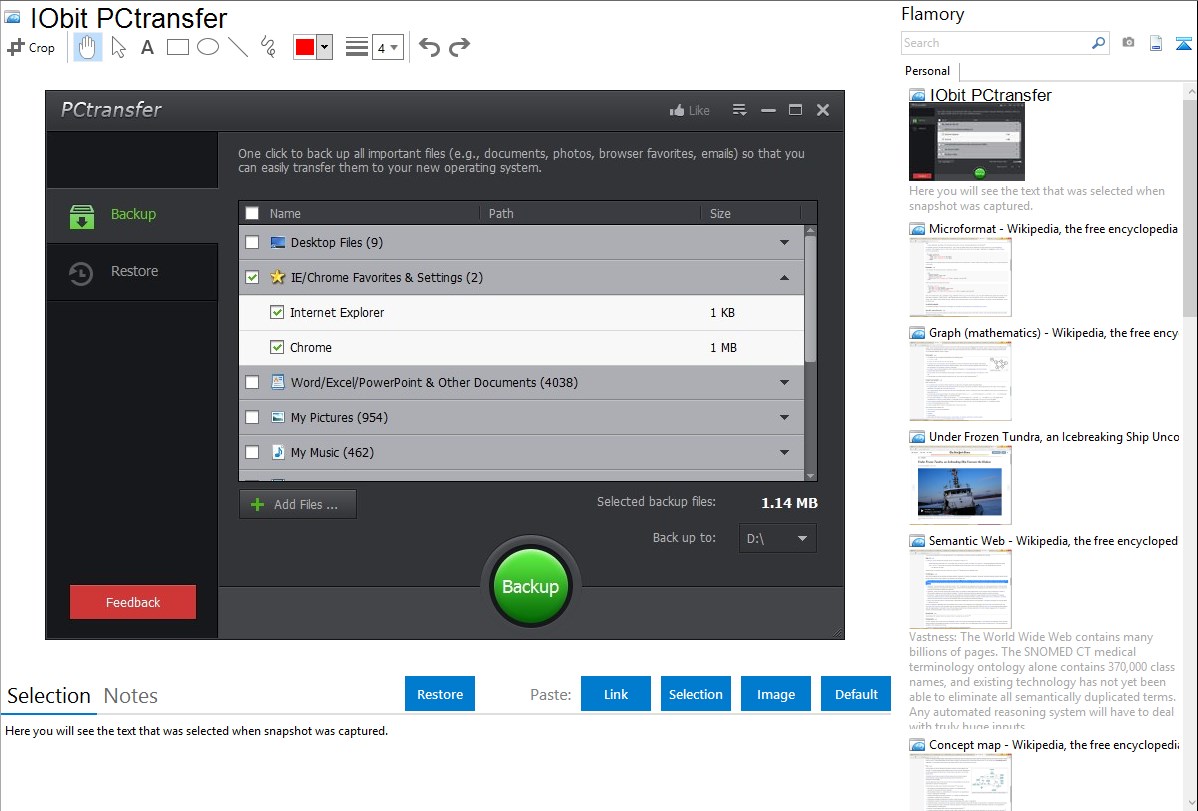Open the line width dropdown showing 4
Image resolution: width=1198 pixels, height=811 pixels.
(x=387, y=47)
